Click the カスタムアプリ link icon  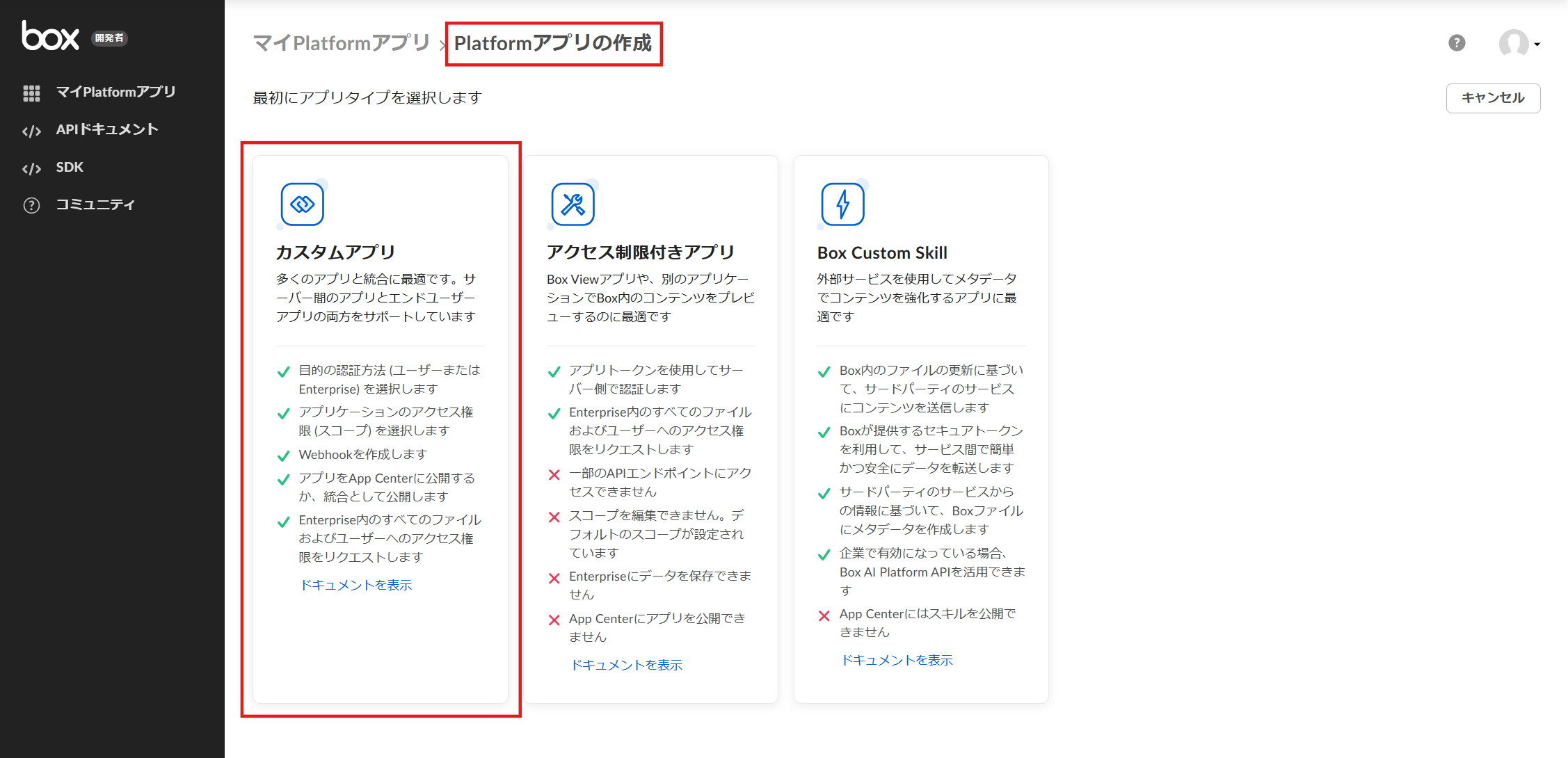point(302,204)
